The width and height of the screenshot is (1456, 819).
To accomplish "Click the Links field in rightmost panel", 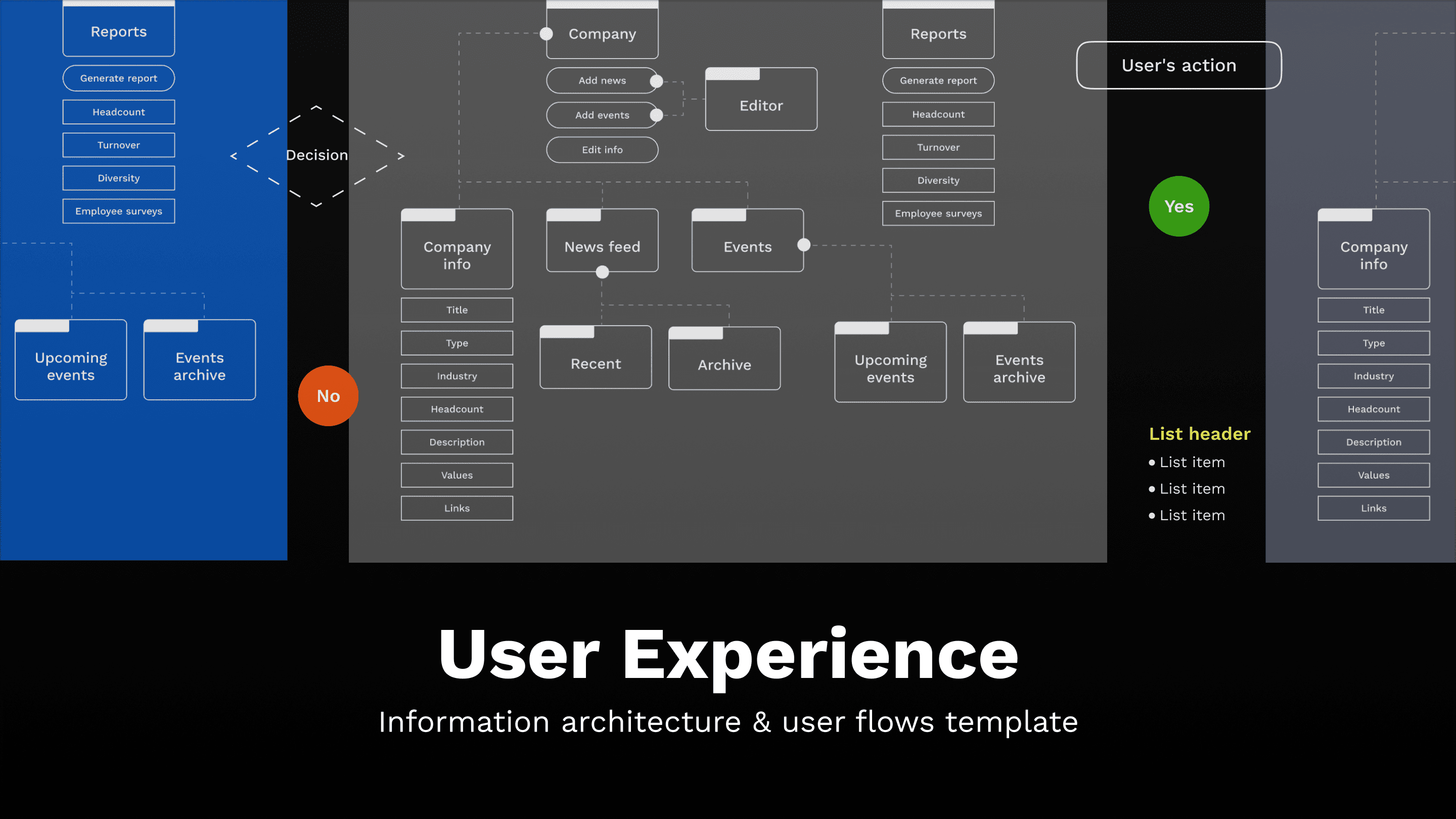I will [1373, 508].
